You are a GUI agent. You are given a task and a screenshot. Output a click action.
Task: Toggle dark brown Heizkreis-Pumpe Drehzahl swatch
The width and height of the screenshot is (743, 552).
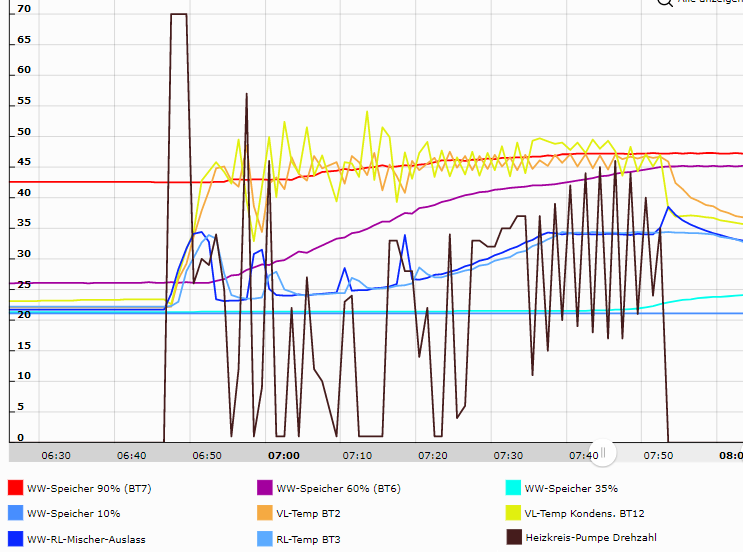(x=514, y=537)
